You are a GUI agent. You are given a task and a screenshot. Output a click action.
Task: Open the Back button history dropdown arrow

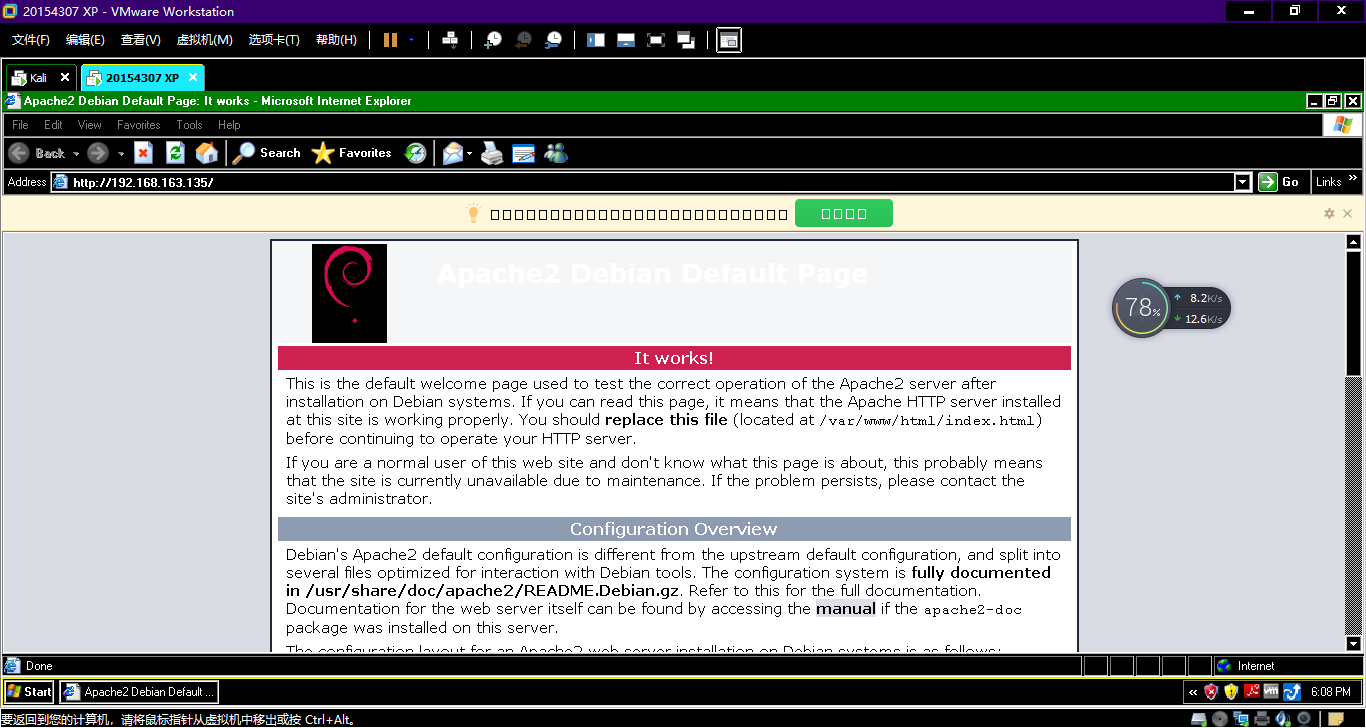click(76, 154)
